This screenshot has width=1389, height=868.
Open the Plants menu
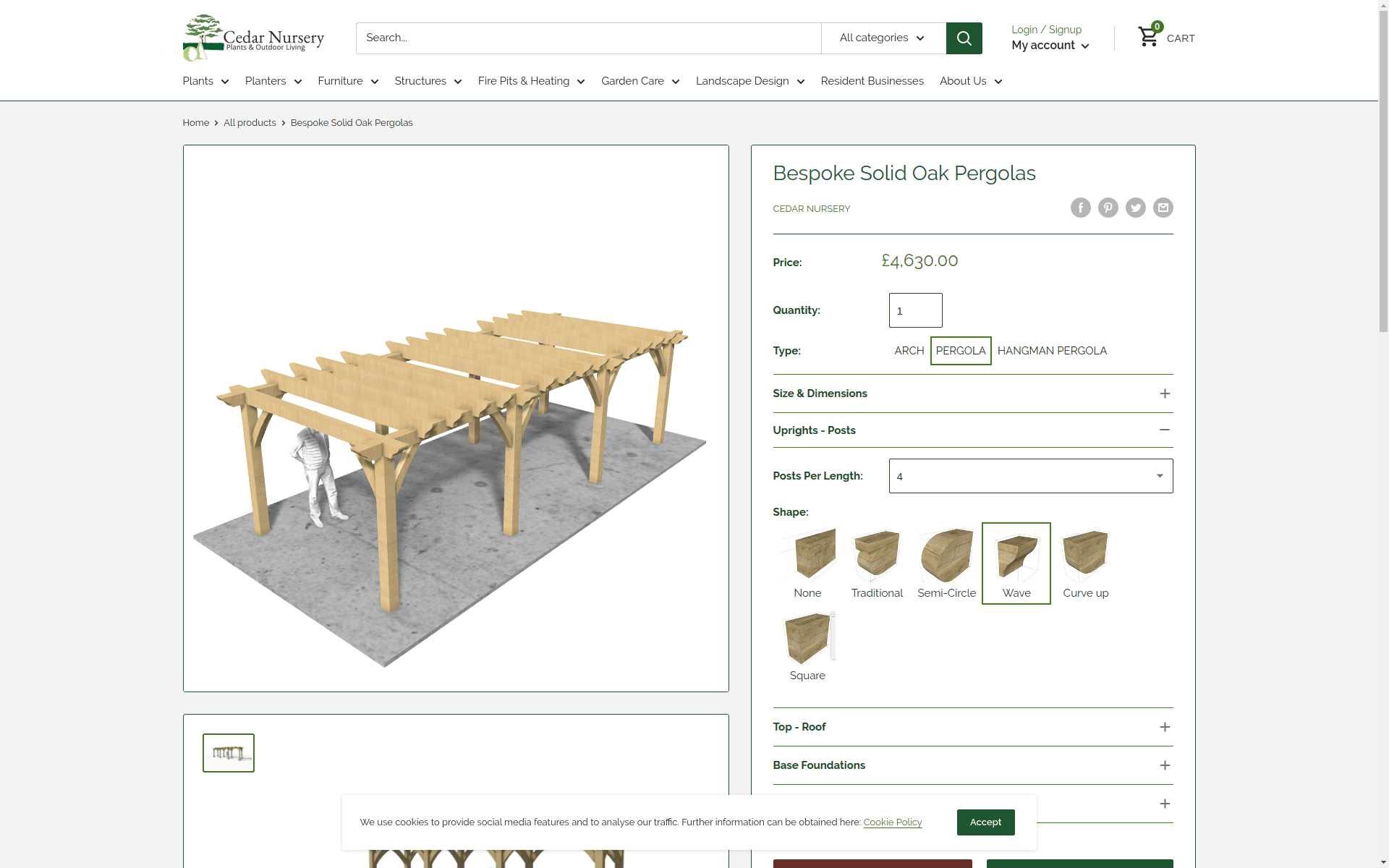click(x=205, y=81)
